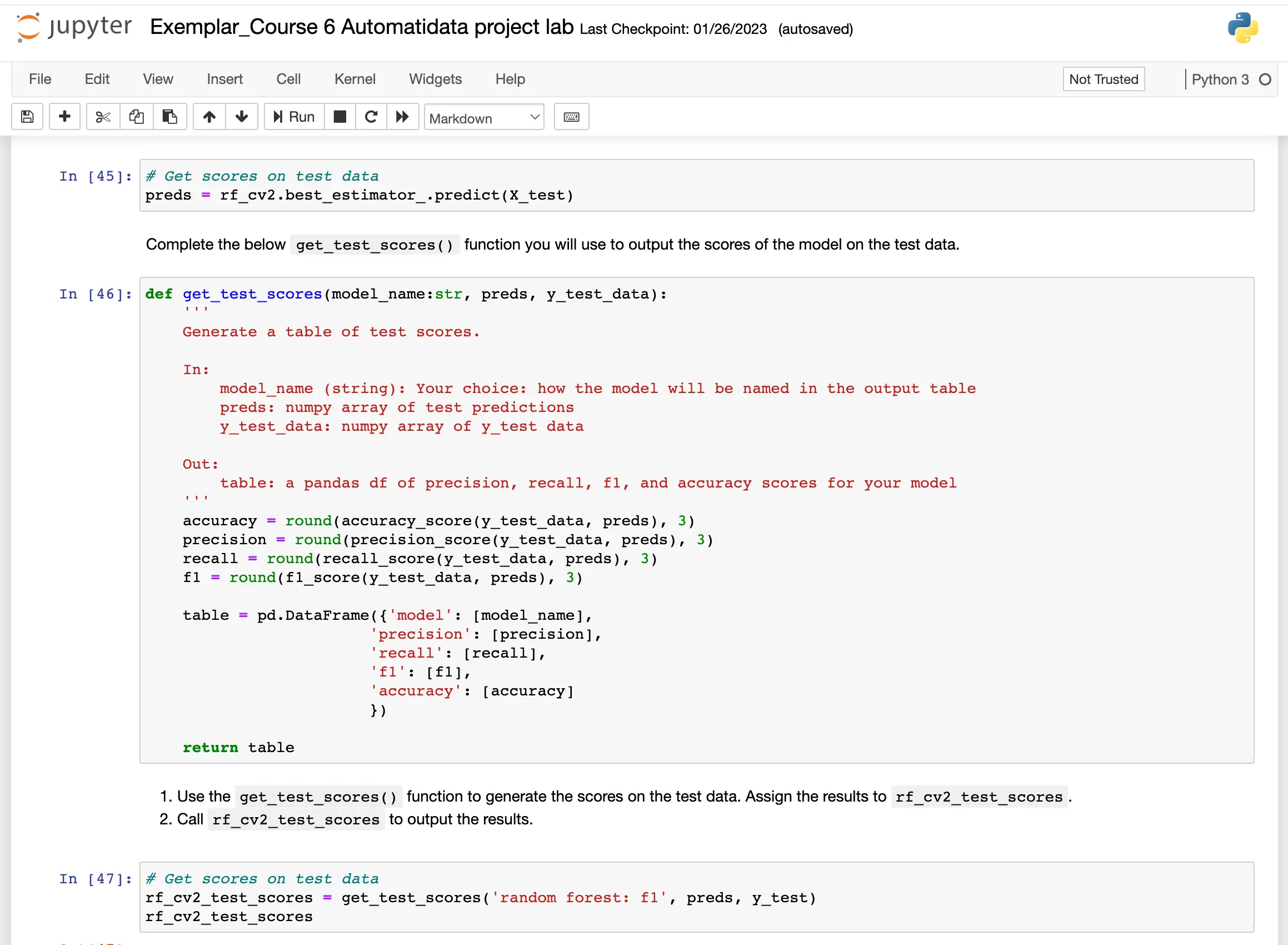Restart kernel and run all cells icon
The width and height of the screenshot is (1288, 945).
pyautogui.click(x=402, y=117)
